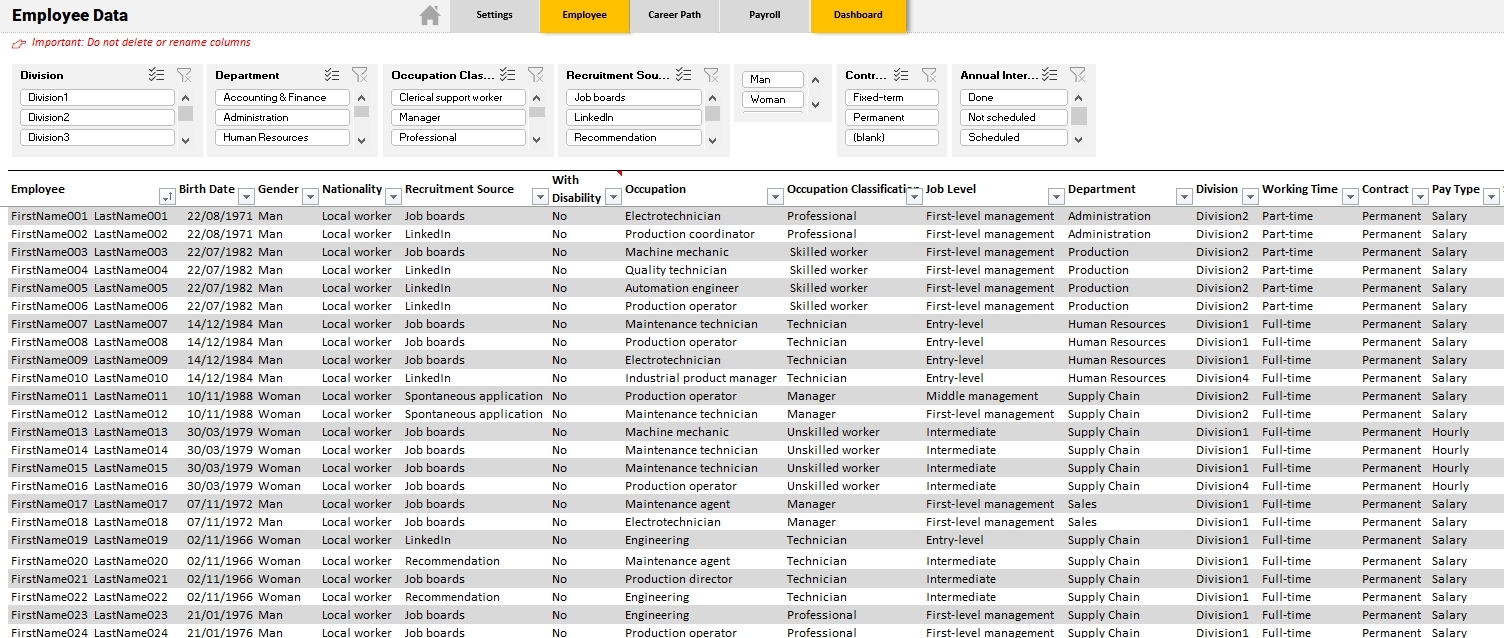Clear the Occupation Classification slicer filter

(x=536, y=75)
